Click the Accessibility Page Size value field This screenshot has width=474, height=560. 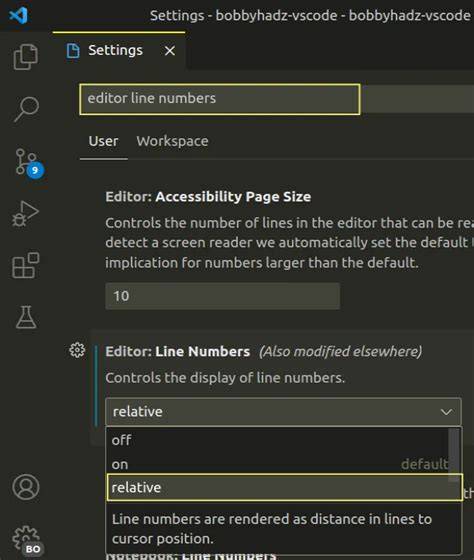pyautogui.click(x=223, y=296)
